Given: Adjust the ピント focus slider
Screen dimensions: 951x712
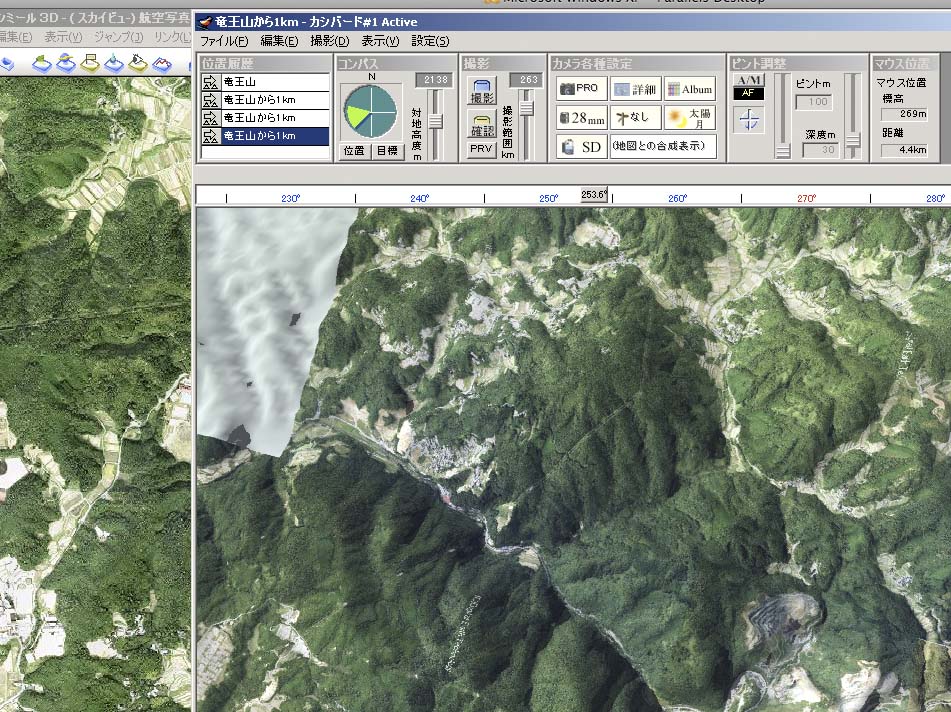Looking at the screenshot, I should (x=783, y=150).
